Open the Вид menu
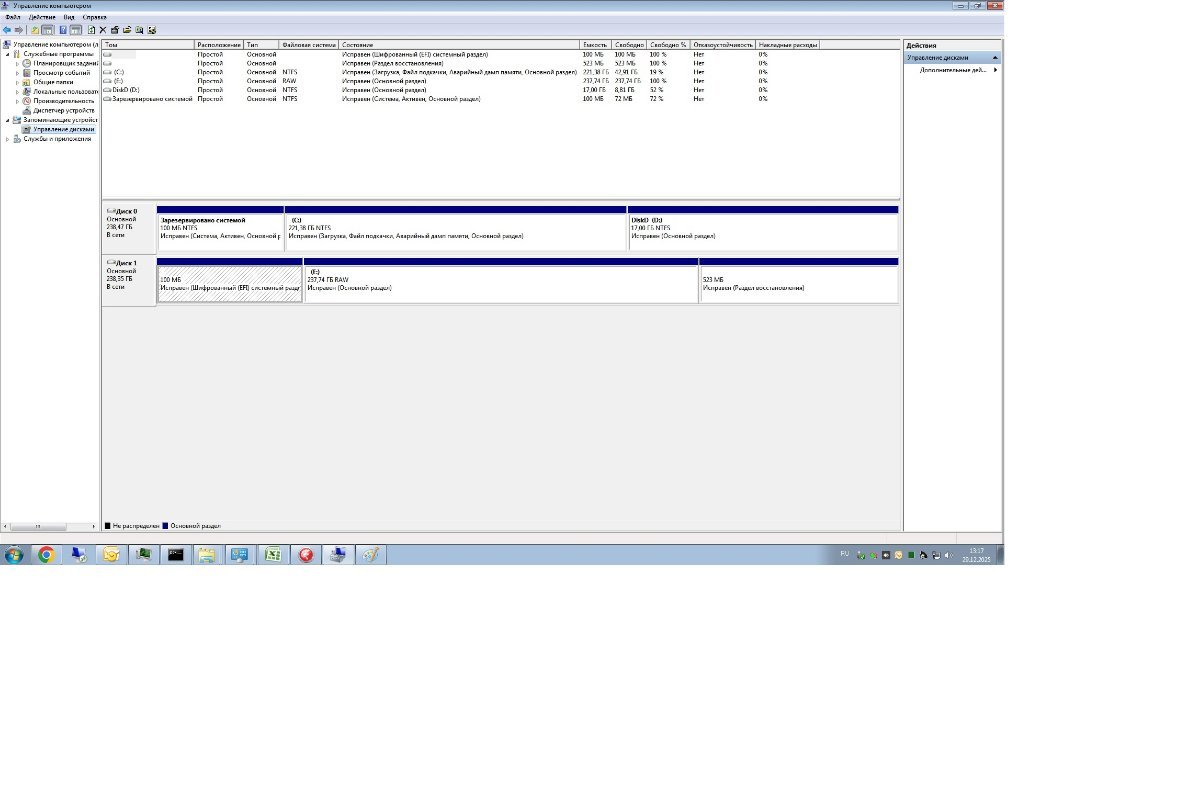1200x788 pixels. (x=69, y=17)
